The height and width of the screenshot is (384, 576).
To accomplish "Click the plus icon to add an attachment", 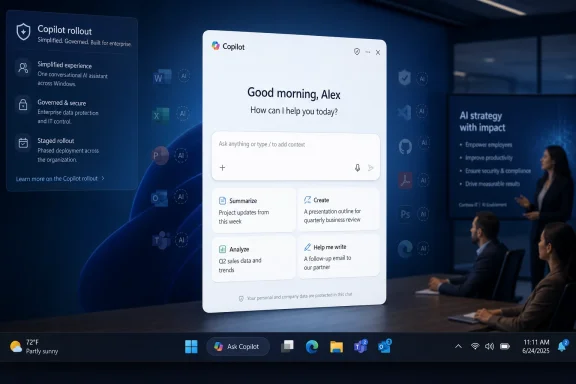I will point(222,168).
